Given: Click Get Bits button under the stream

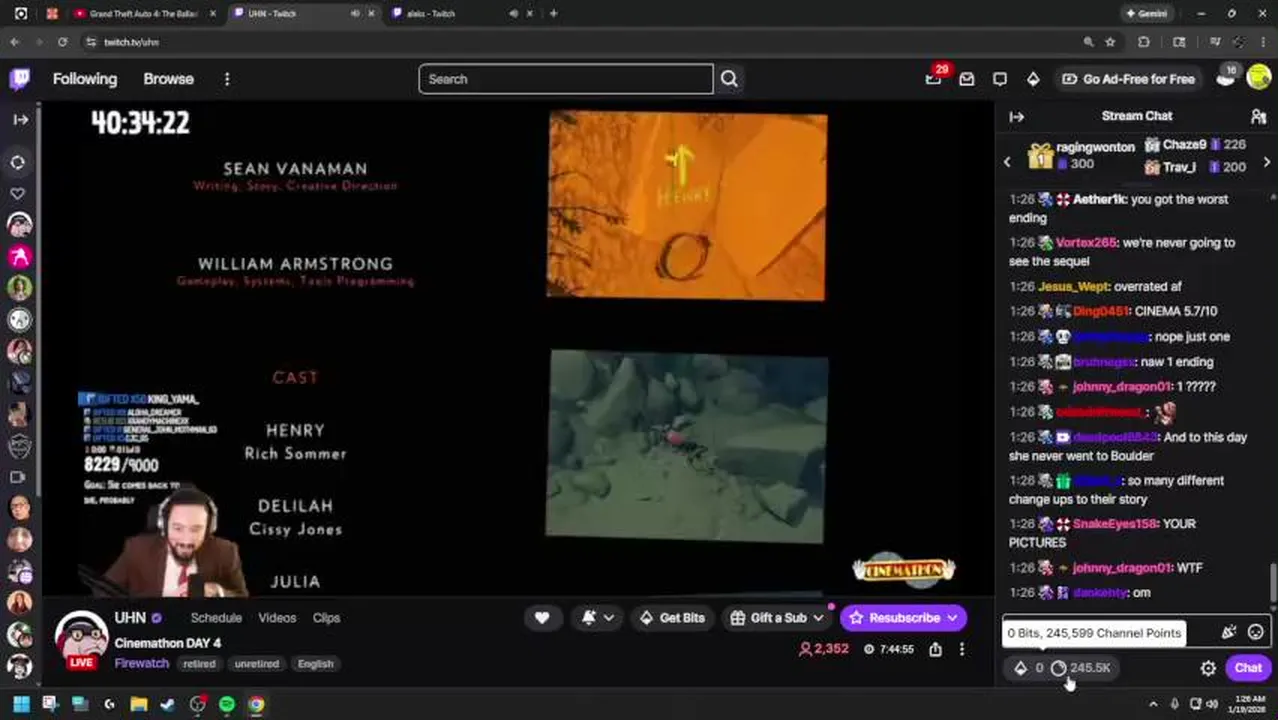Looking at the screenshot, I should coord(672,618).
